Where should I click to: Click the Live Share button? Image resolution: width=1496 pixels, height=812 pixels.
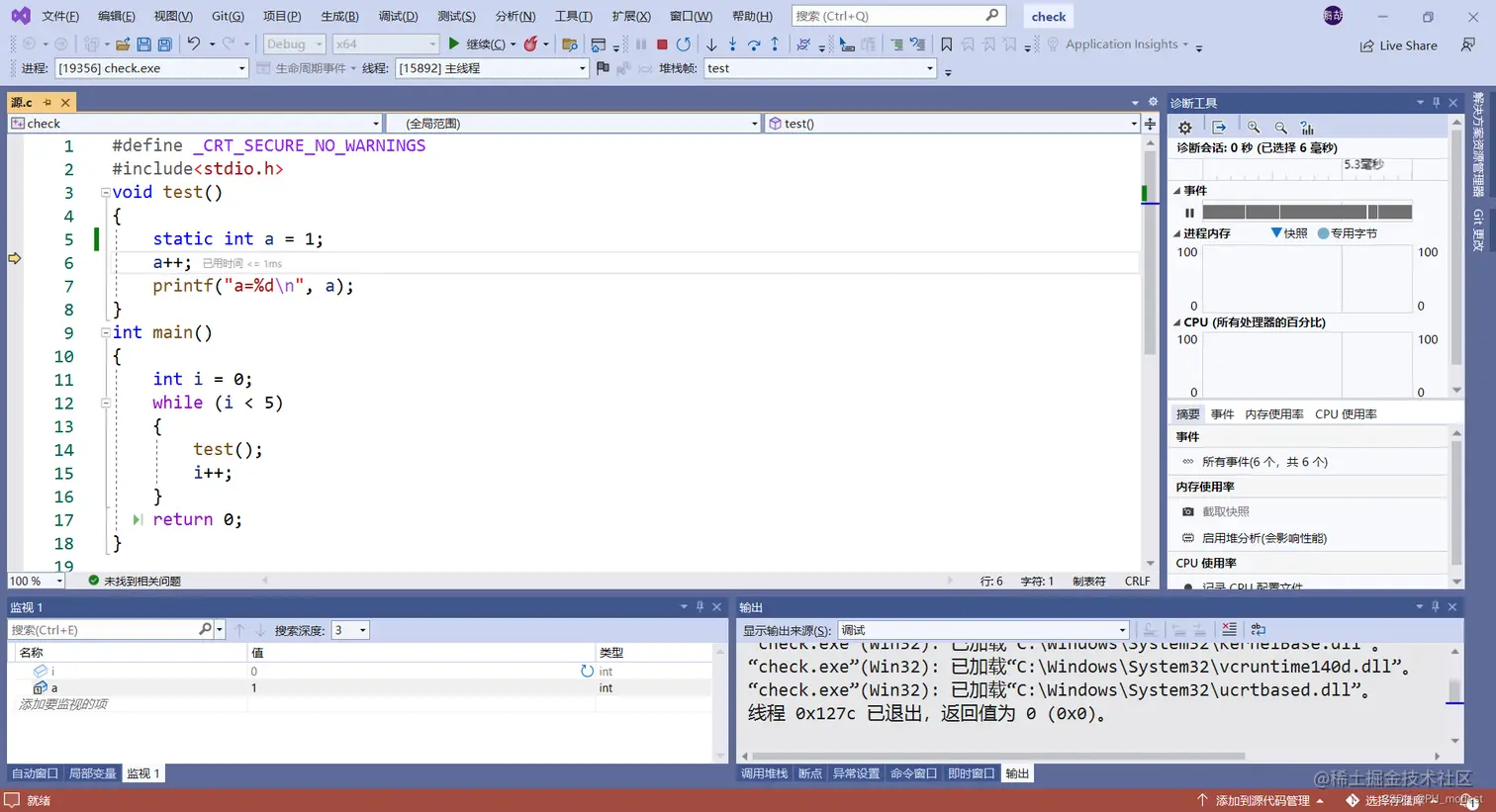pyautogui.click(x=1399, y=45)
